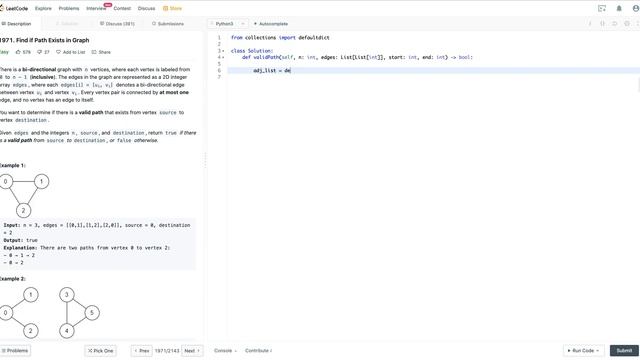640x360 pixels.
Task: Open the Python3 language dropdown
Action: pos(227,24)
